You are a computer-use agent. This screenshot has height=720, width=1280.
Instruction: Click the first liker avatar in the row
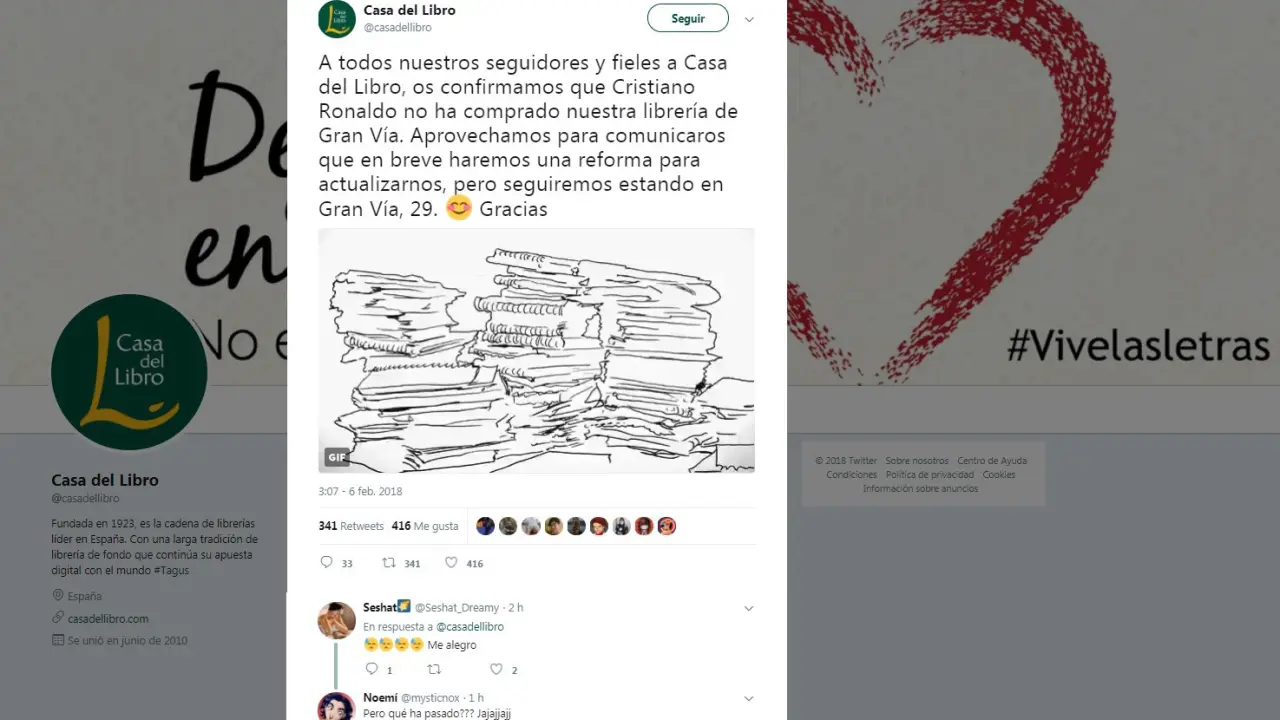pyautogui.click(x=485, y=526)
